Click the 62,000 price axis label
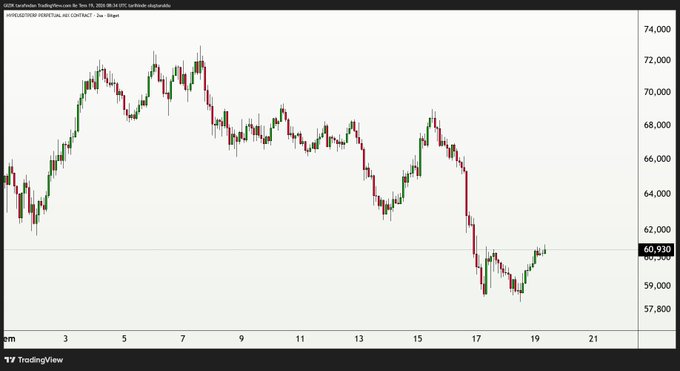Screen dimensions: 680x371 click(657, 230)
